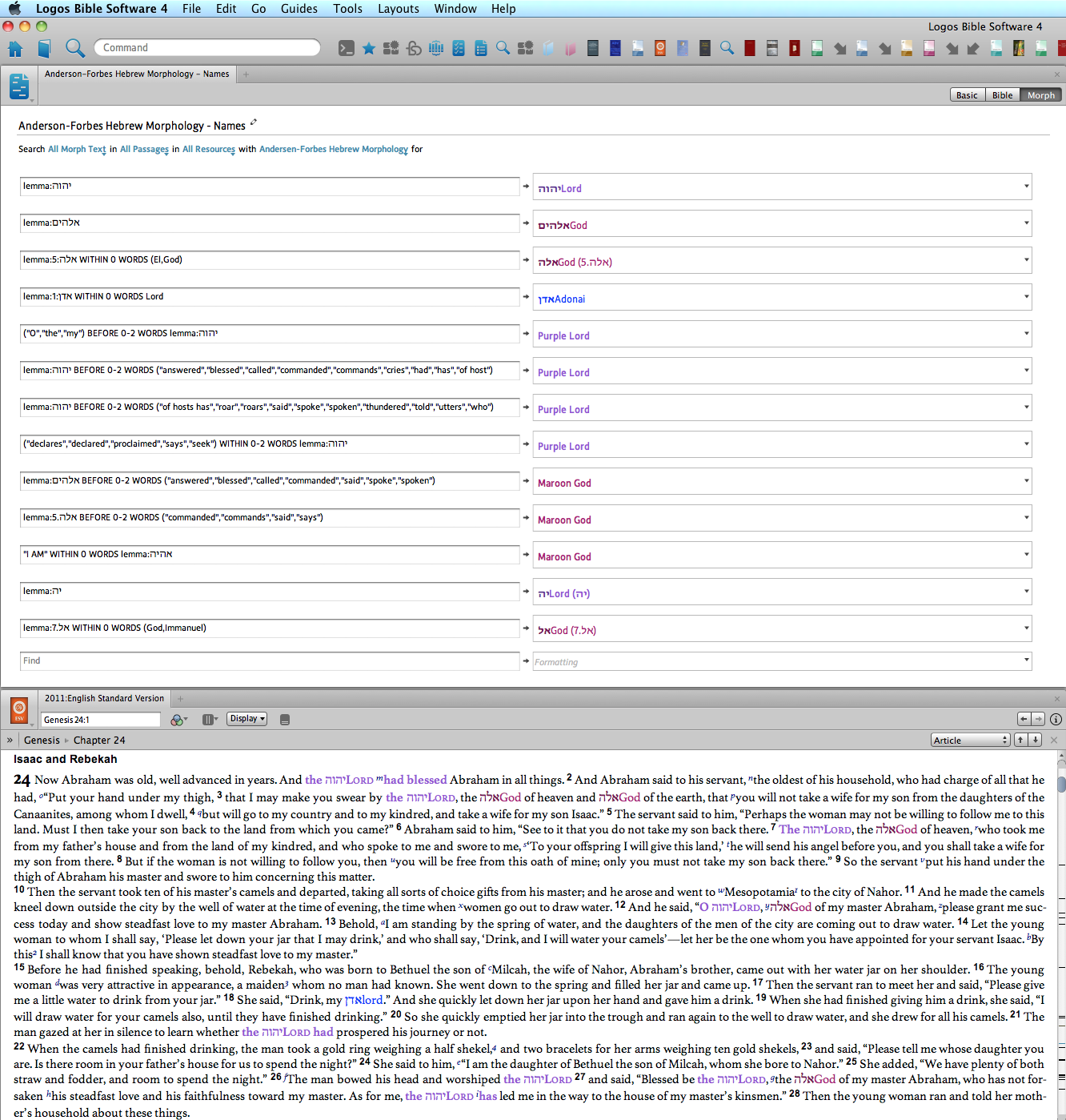Open the orange ESV book shortcut in toolbar
The width and height of the screenshot is (1066, 1120).
click(660, 49)
